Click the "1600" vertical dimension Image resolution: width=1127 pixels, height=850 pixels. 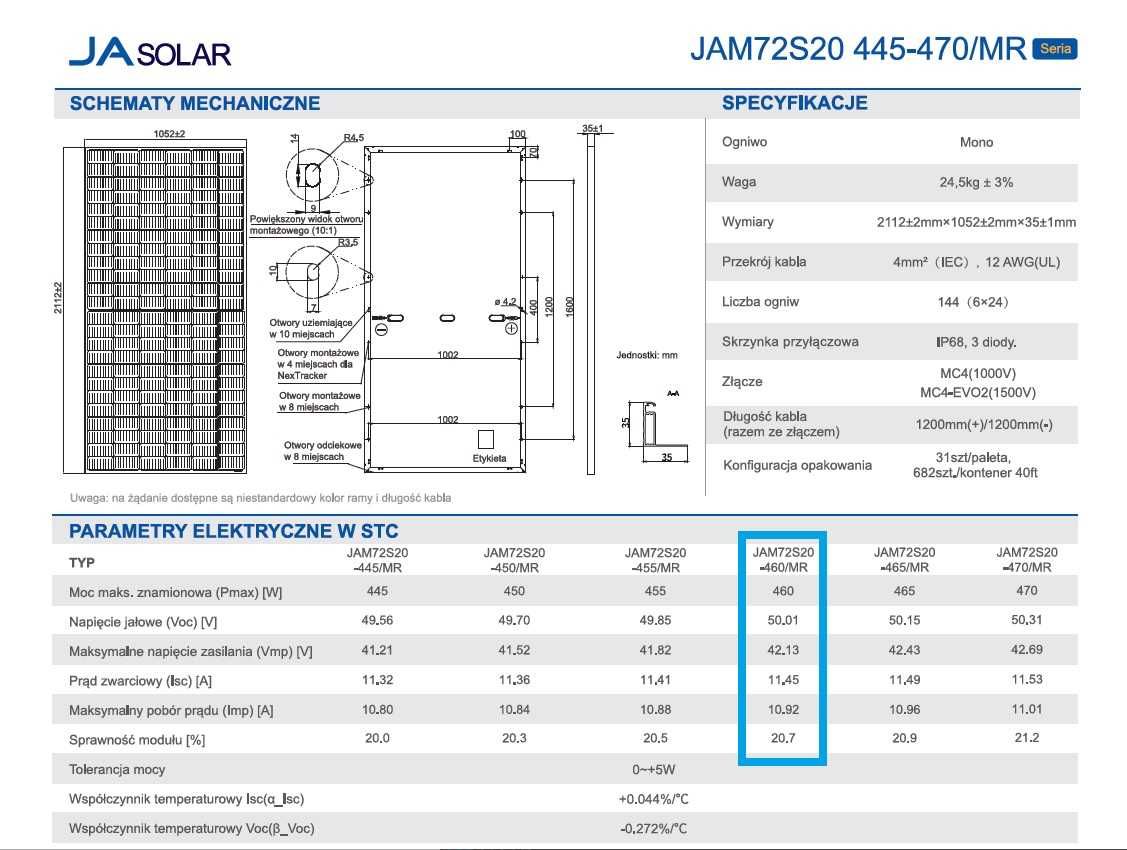point(569,307)
